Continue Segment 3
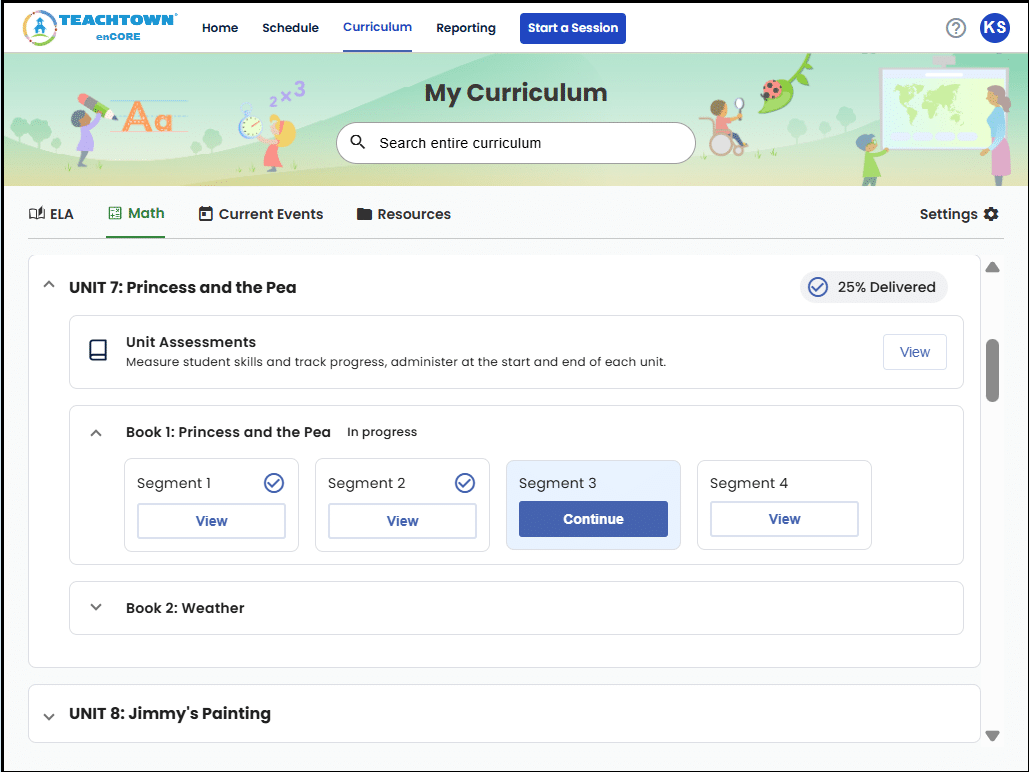 point(593,519)
